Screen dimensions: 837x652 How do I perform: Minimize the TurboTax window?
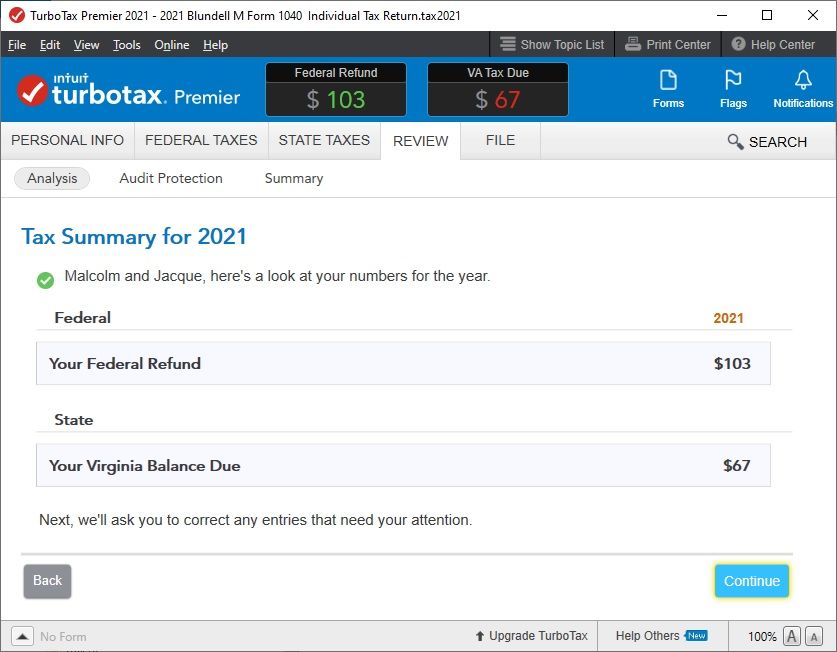coord(722,15)
